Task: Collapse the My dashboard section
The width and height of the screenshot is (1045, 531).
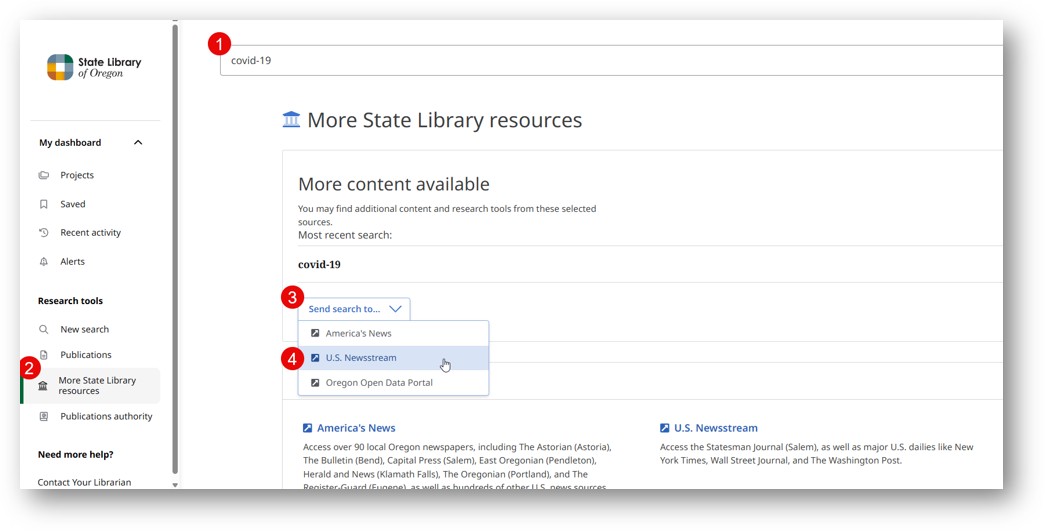Action: 138,143
